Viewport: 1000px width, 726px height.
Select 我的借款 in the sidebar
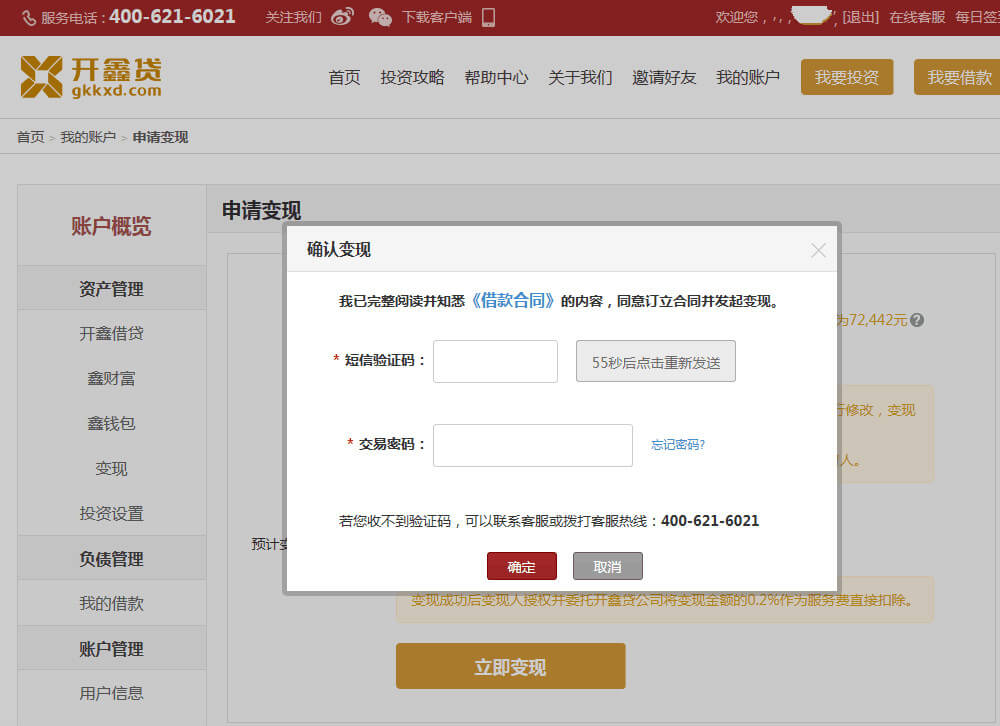pos(111,603)
